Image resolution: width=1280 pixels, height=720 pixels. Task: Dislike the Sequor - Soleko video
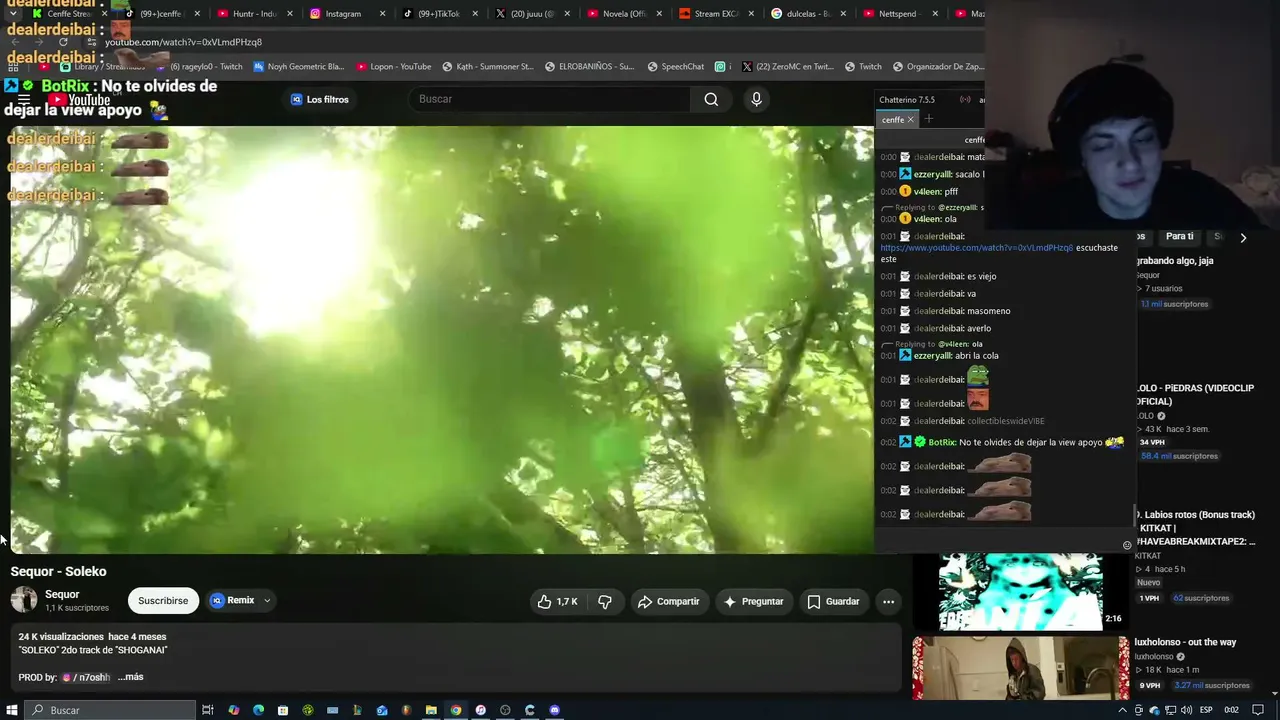[605, 601]
